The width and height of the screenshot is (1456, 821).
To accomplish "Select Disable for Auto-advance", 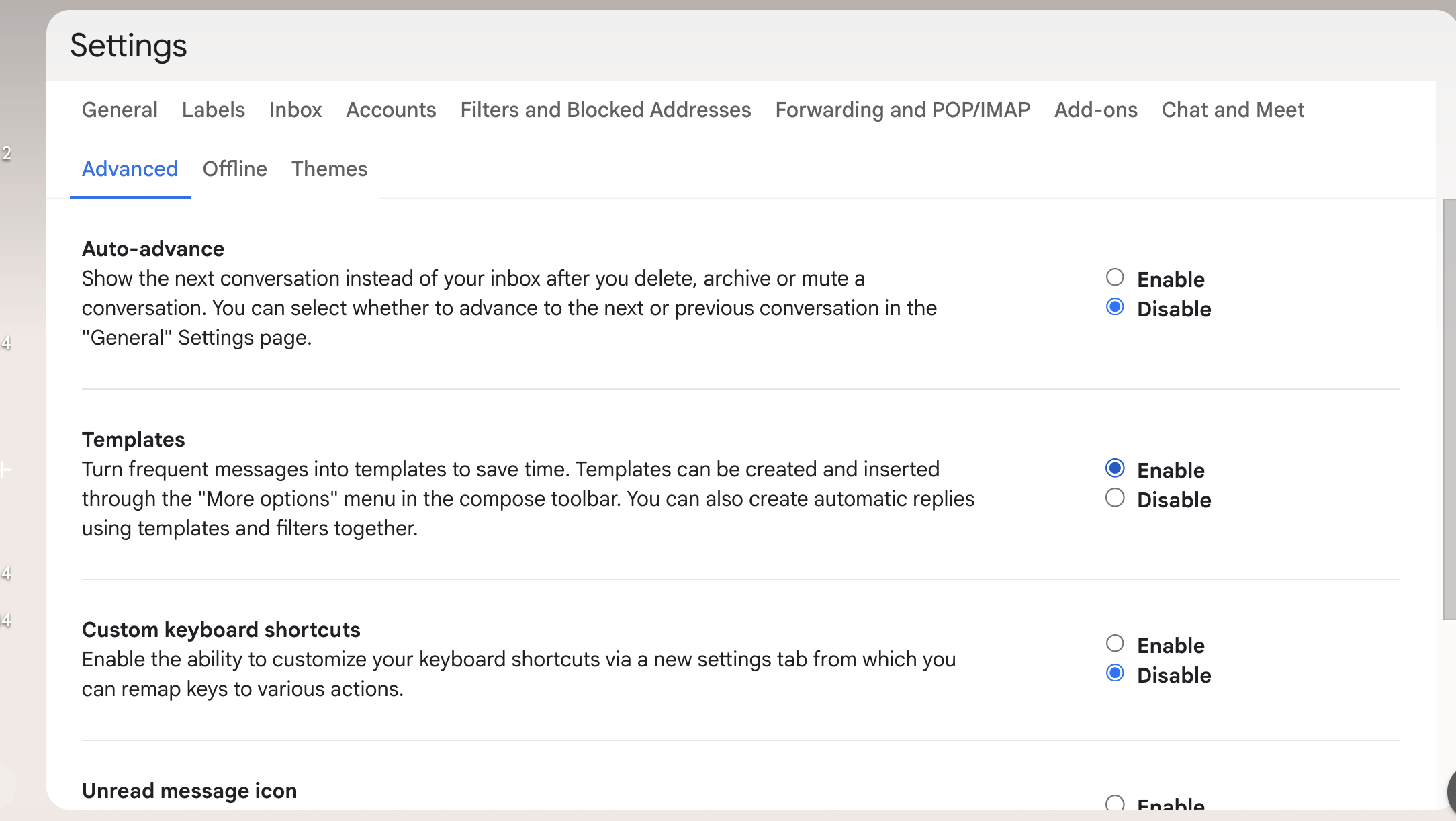I will [1115, 308].
